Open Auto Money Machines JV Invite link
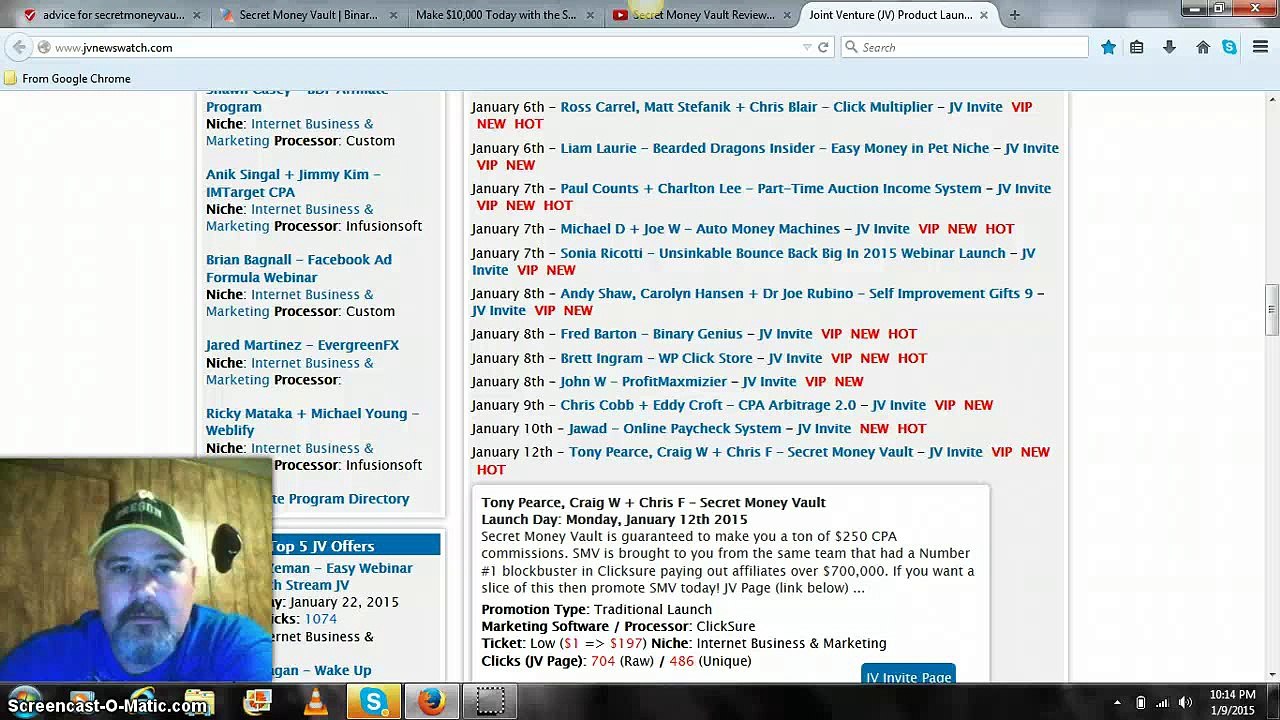This screenshot has height=720, width=1280. coord(735,229)
